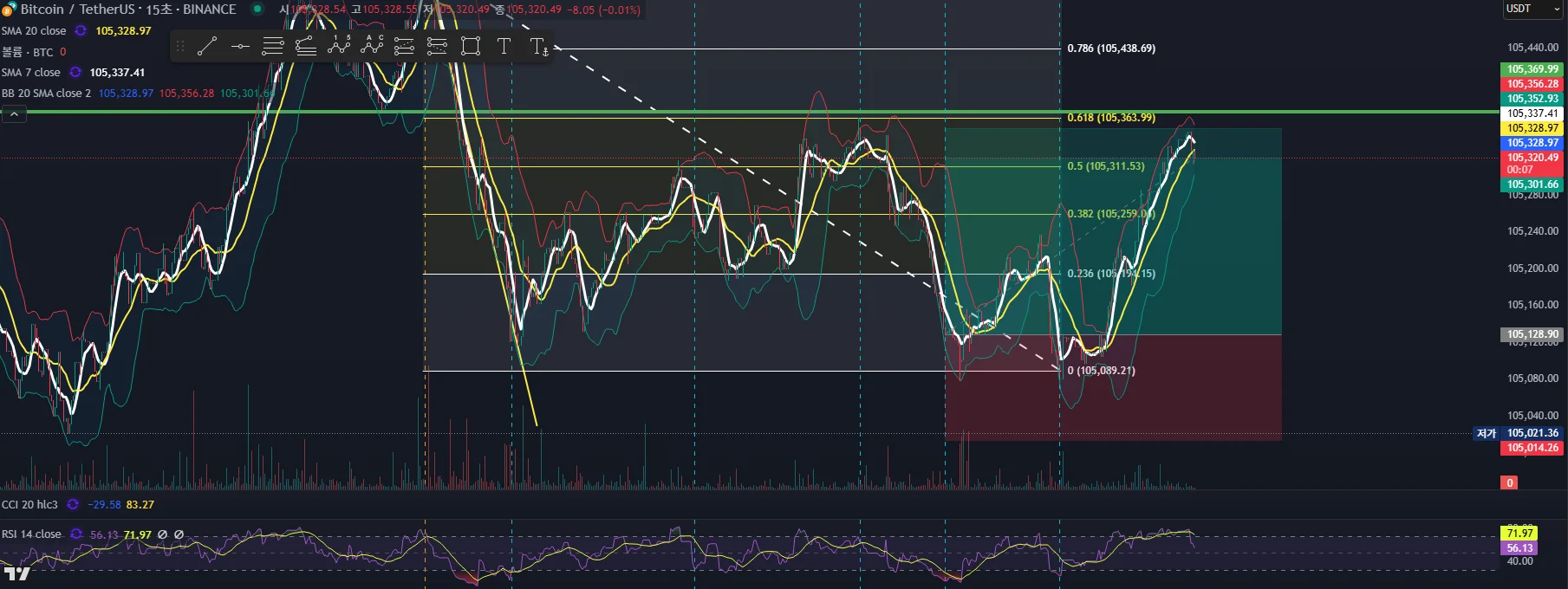Click the first RSI null-value symbol
1568x589 pixels.
click(162, 534)
